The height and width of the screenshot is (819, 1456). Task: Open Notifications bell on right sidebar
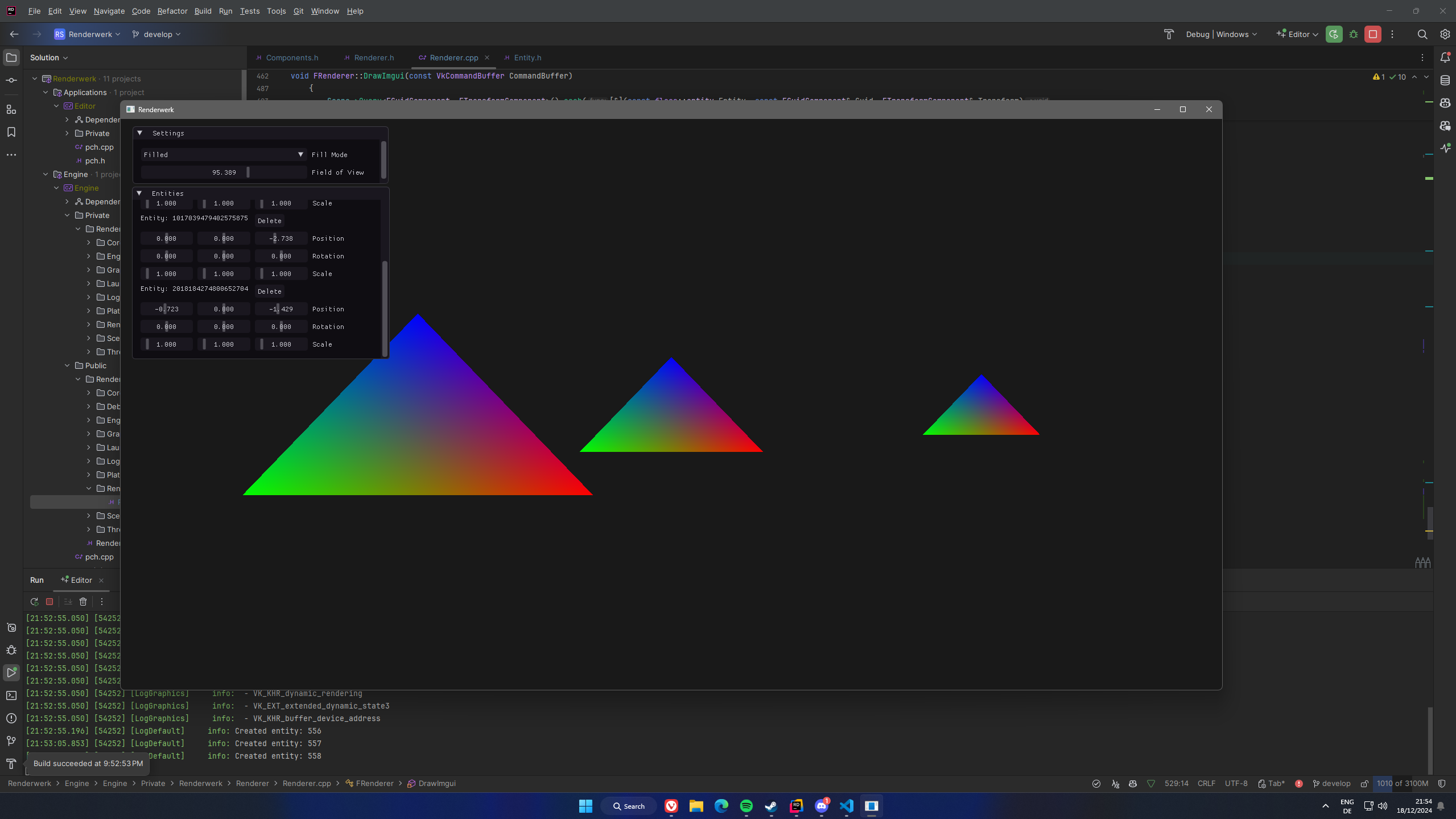point(1445,57)
